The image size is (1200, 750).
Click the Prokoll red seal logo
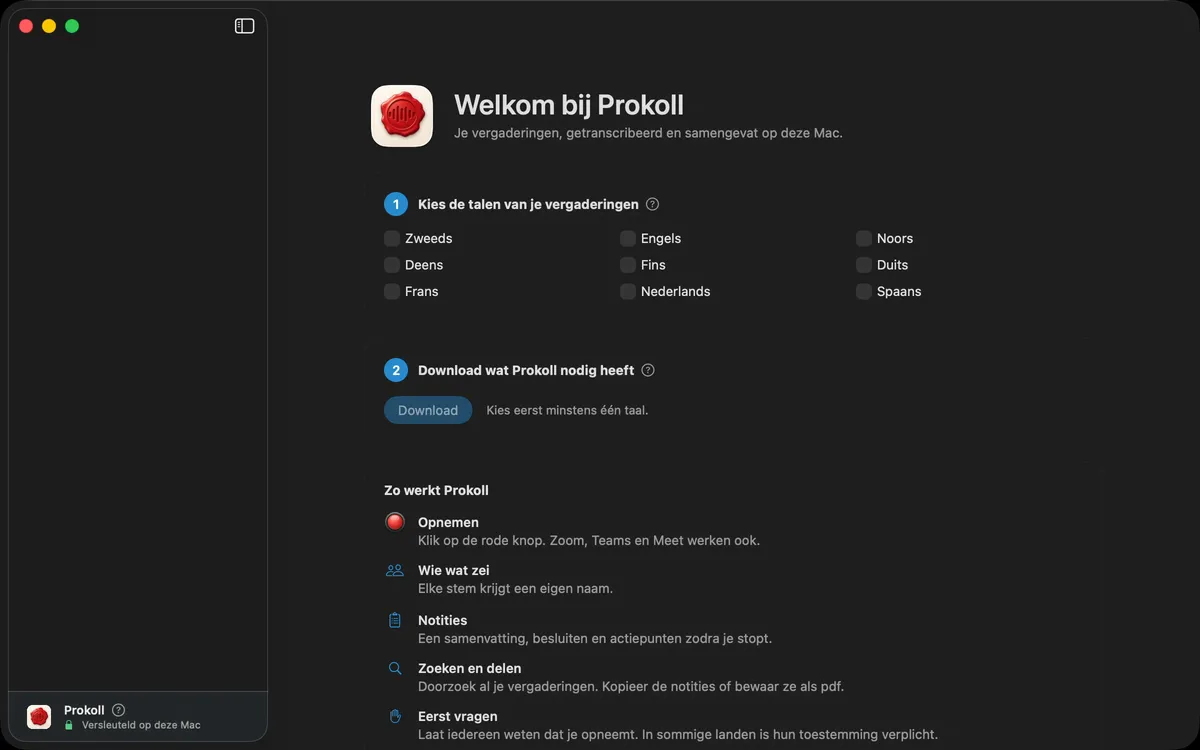point(402,116)
